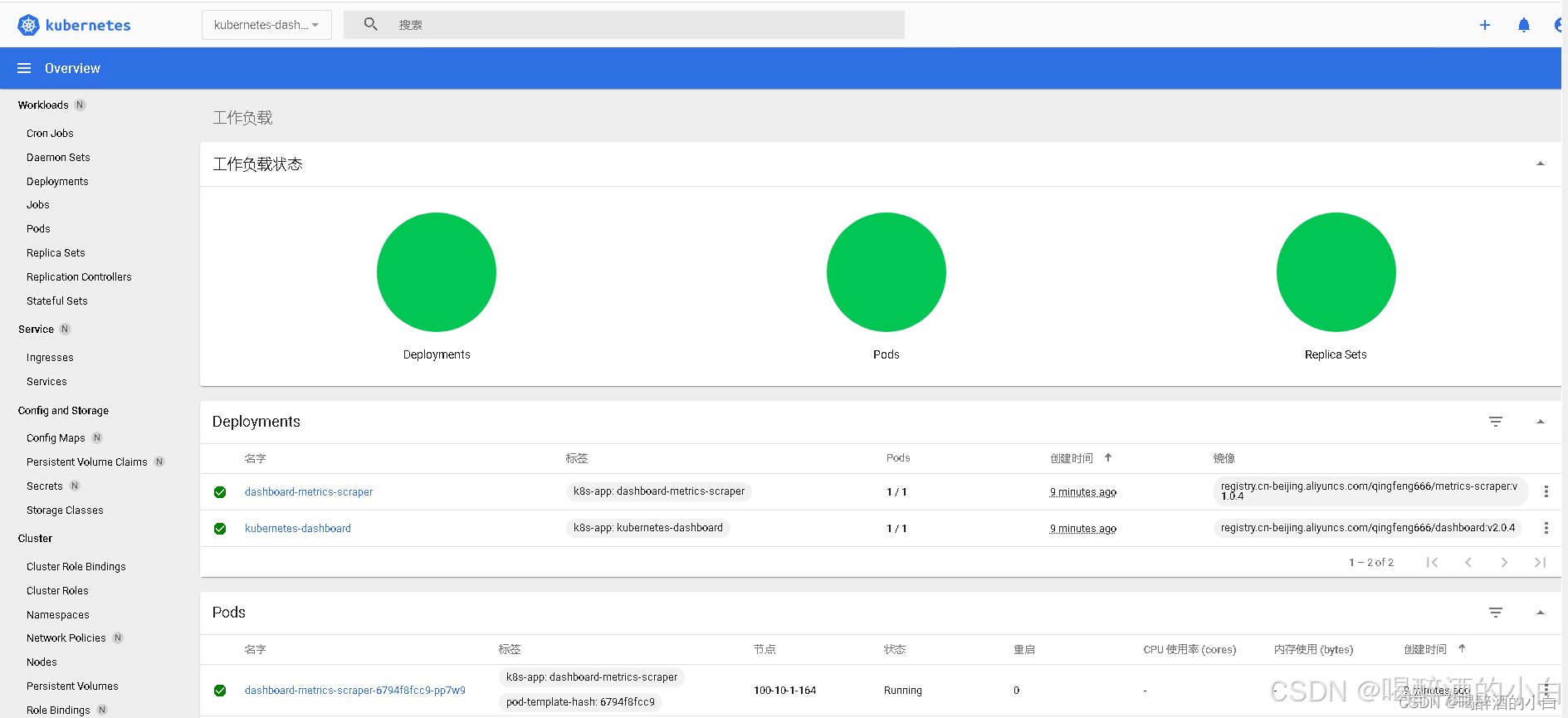Open filter icon in Deployments card
The width and height of the screenshot is (1568, 718).
pyautogui.click(x=1496, y=422)
